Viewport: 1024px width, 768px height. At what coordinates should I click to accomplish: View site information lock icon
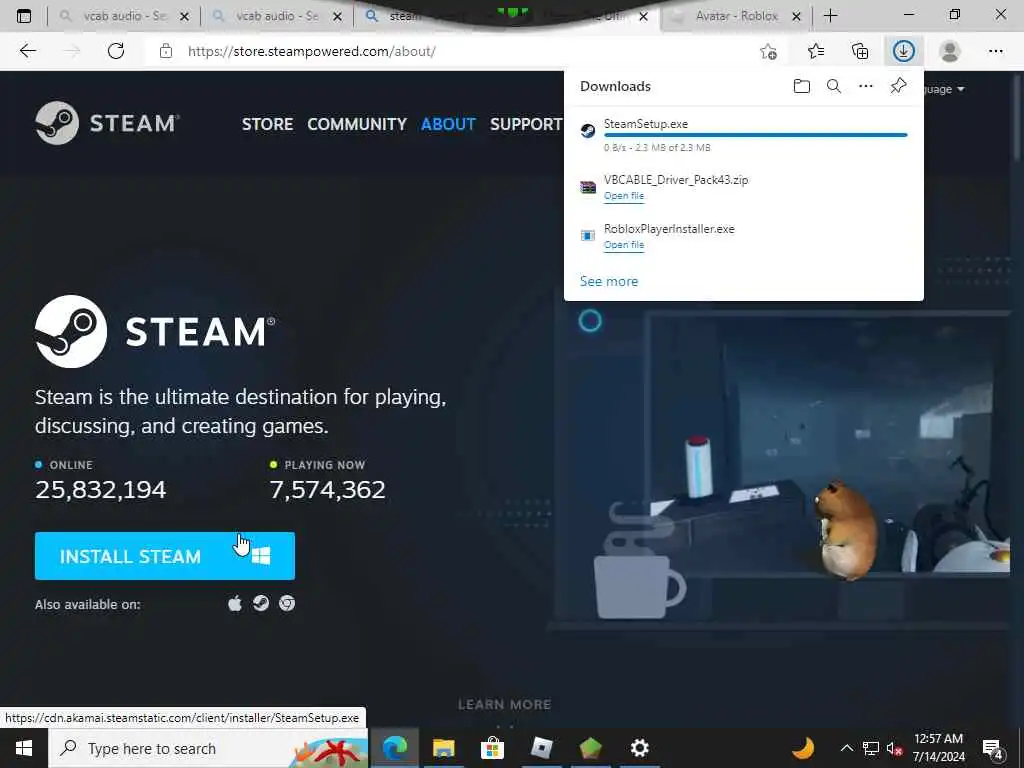[166, 51]
